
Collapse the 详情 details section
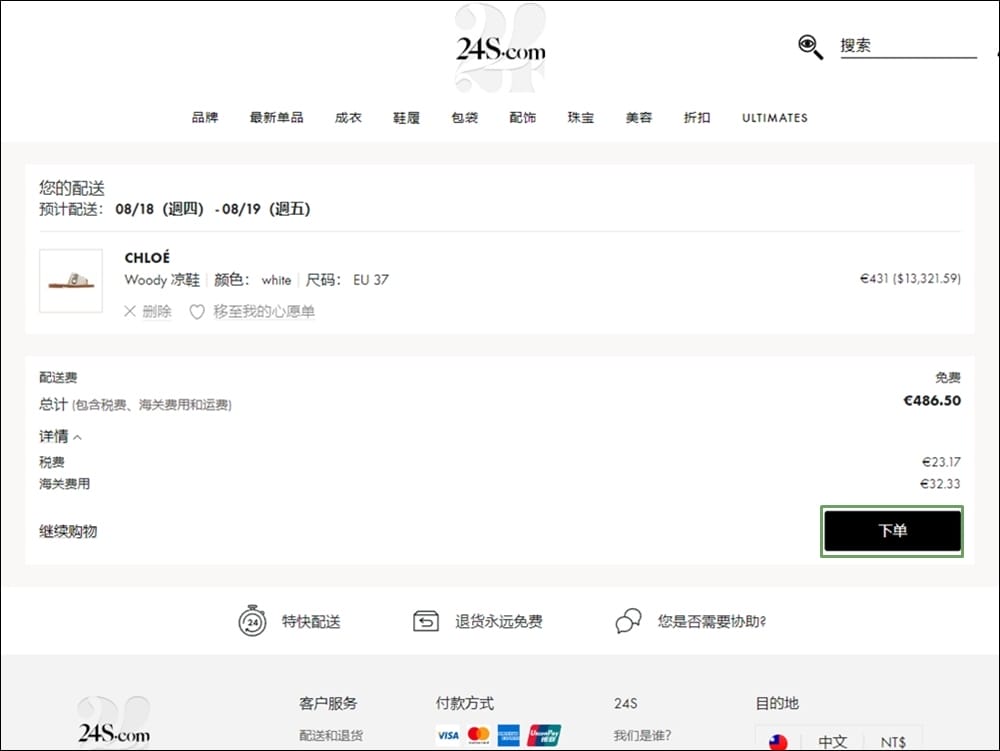(61, 437)
